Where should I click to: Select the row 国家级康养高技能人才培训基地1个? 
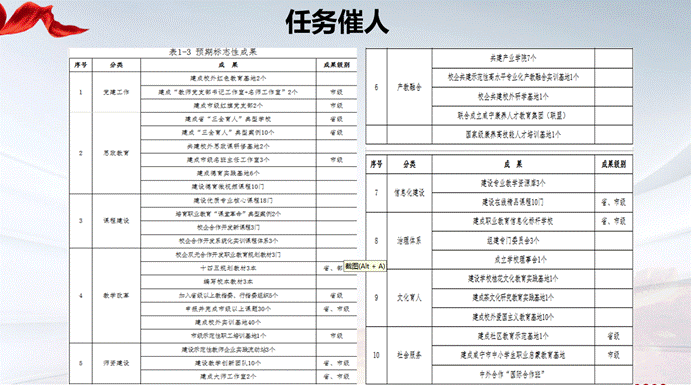click(513, 135)
